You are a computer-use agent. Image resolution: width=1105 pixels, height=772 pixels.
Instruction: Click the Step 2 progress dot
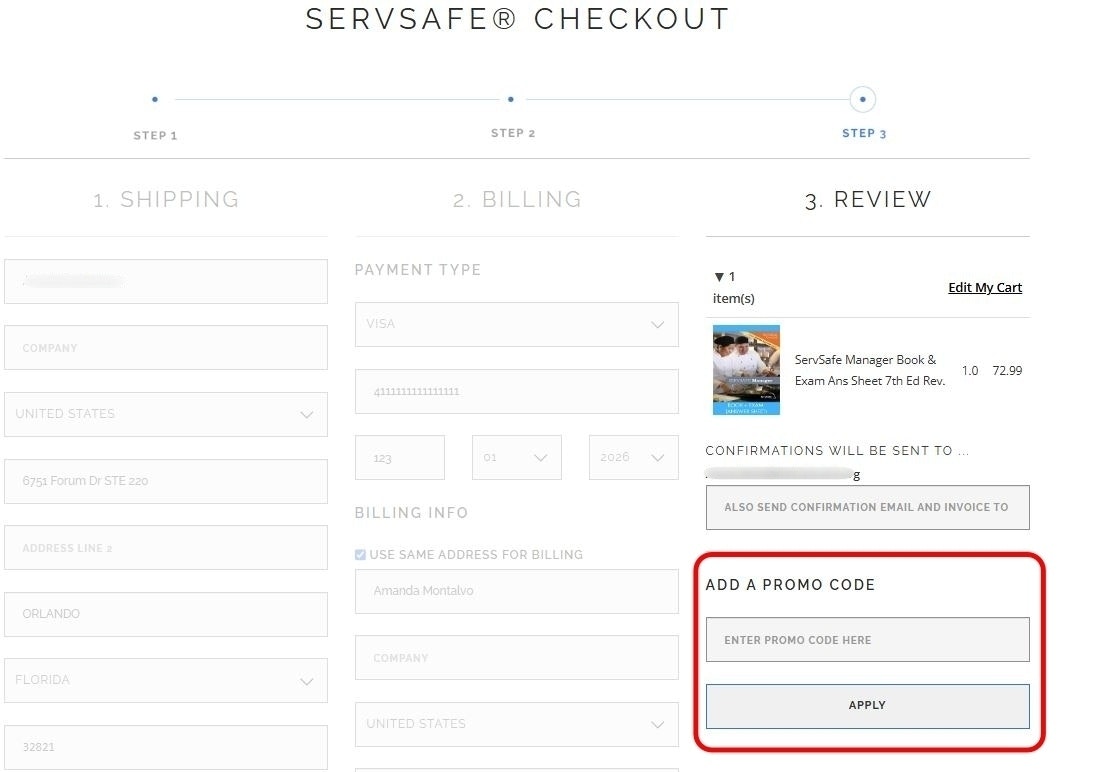[x=511, y=100]
